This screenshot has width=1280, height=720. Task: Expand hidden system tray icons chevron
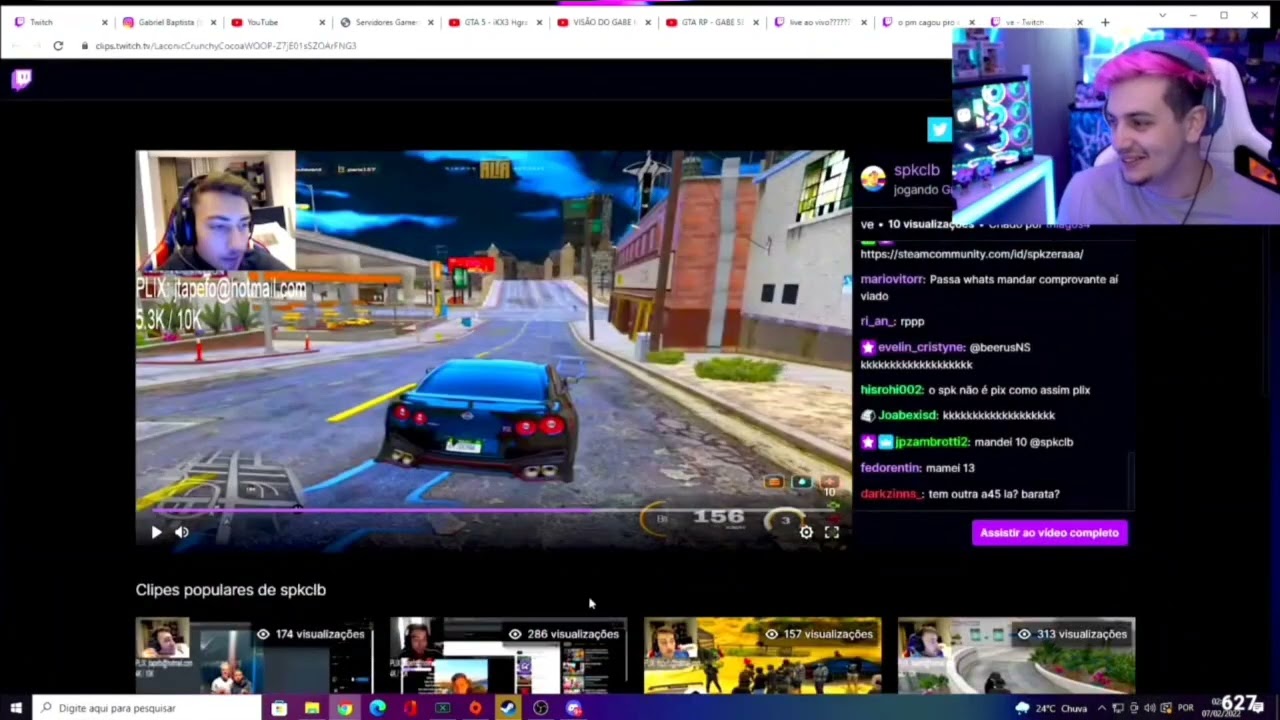click(x=1102, y=708)
